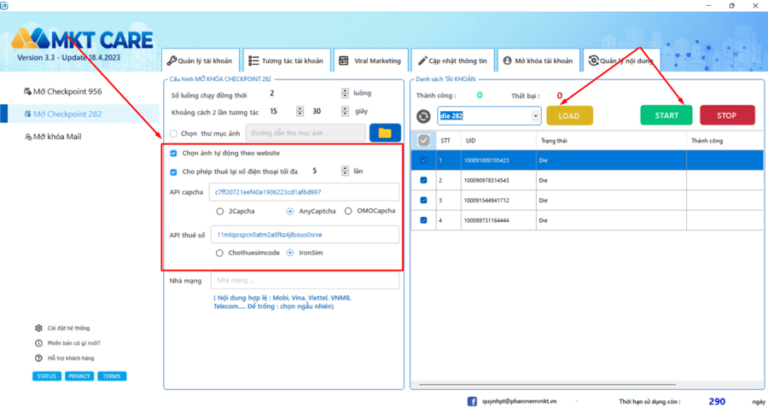768x408 pixels.
Task: Select the Chothuesimcode radio option
Action: point(220,253)
